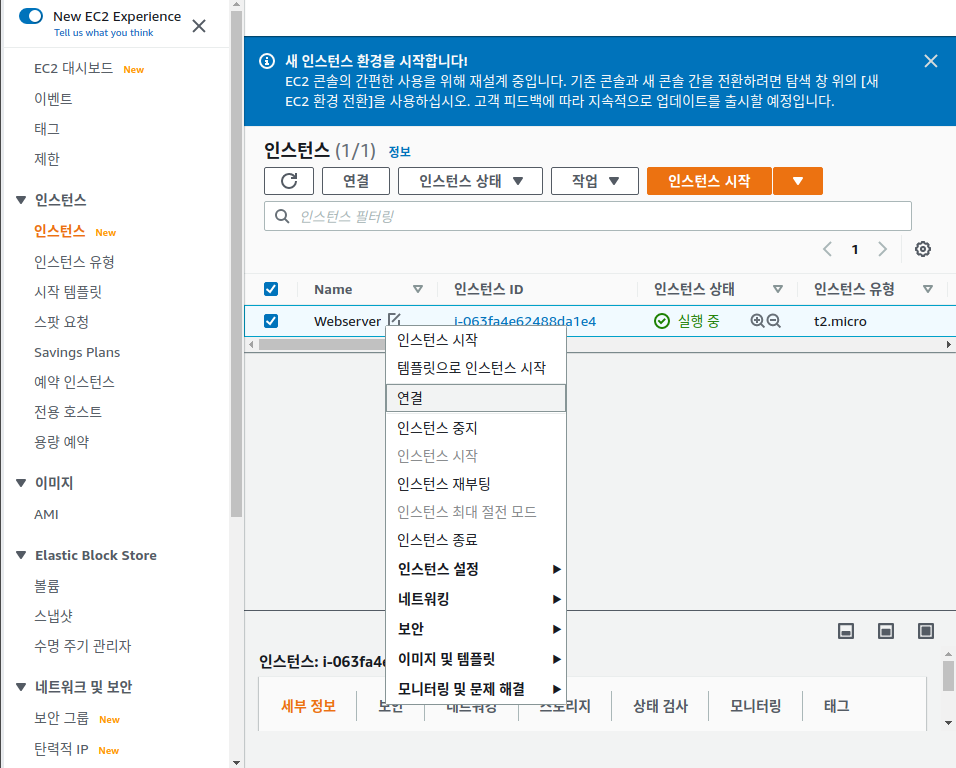Uncheck the Webserver row checkbox
This screenshot has width=956, height=768.
271,321
